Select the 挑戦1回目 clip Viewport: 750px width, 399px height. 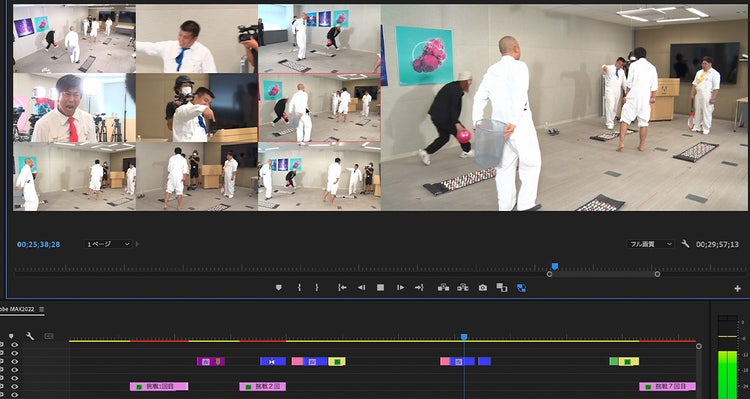[159, 387]
